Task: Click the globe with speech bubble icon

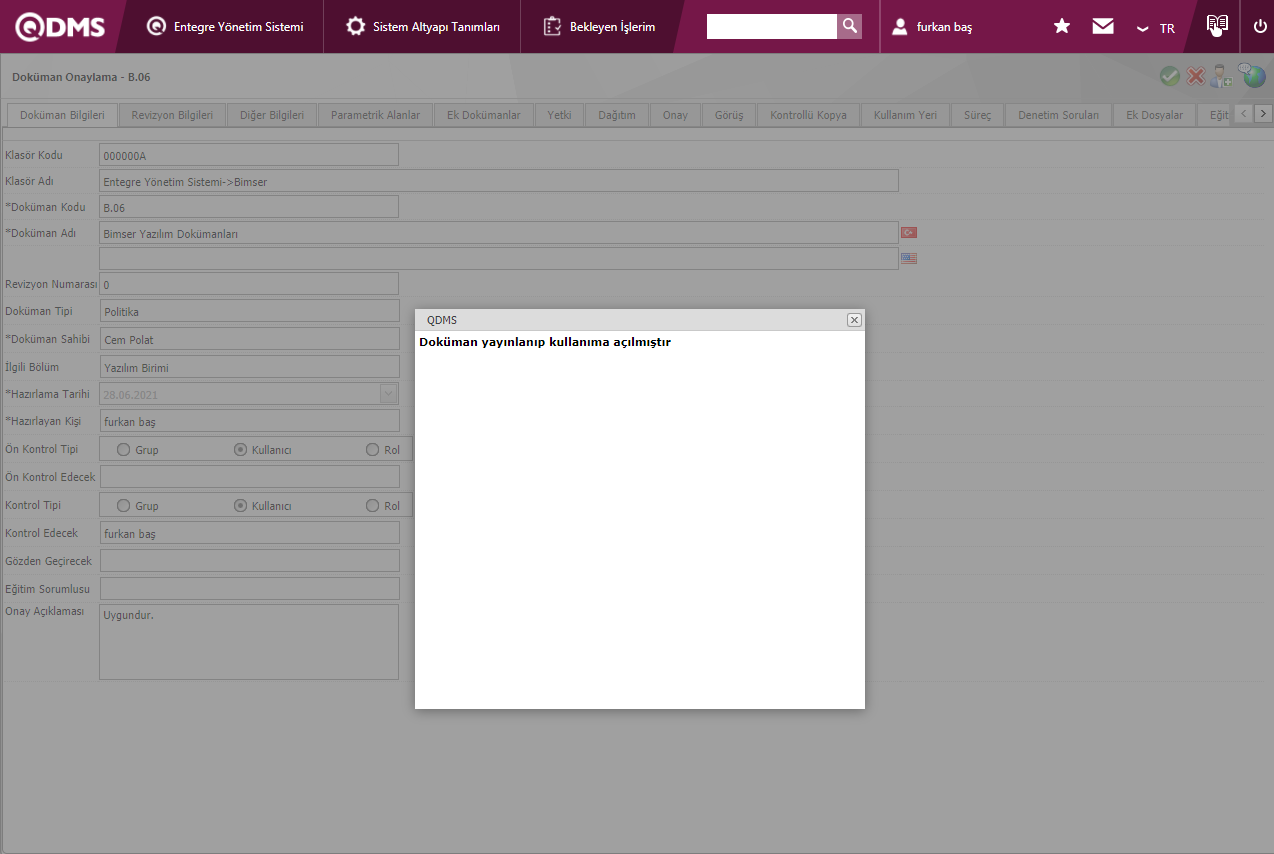Action: coord(1252,75)
